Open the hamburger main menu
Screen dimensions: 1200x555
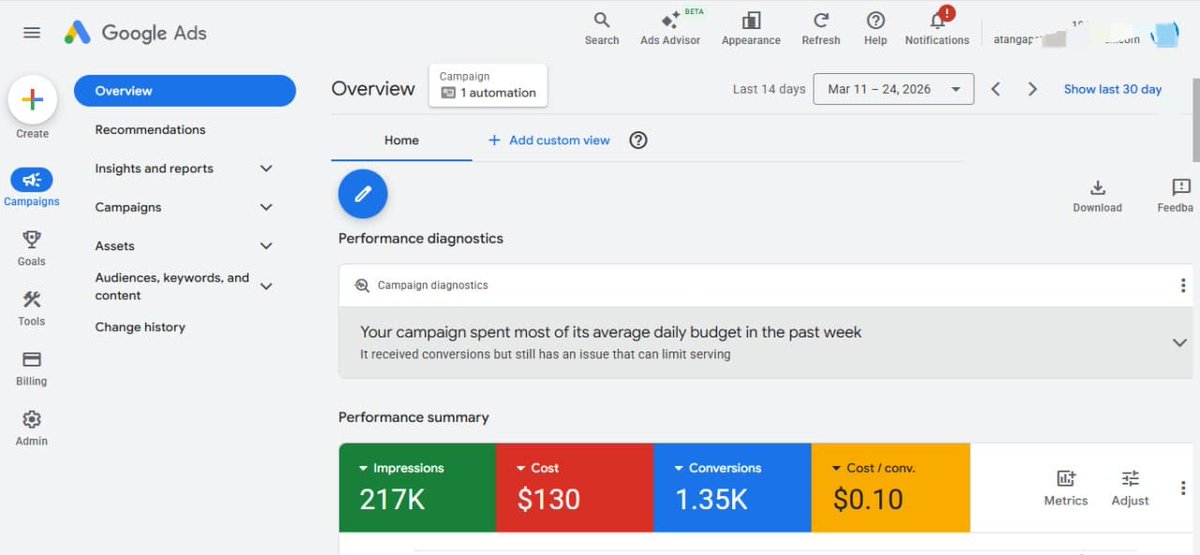(32, 33)
